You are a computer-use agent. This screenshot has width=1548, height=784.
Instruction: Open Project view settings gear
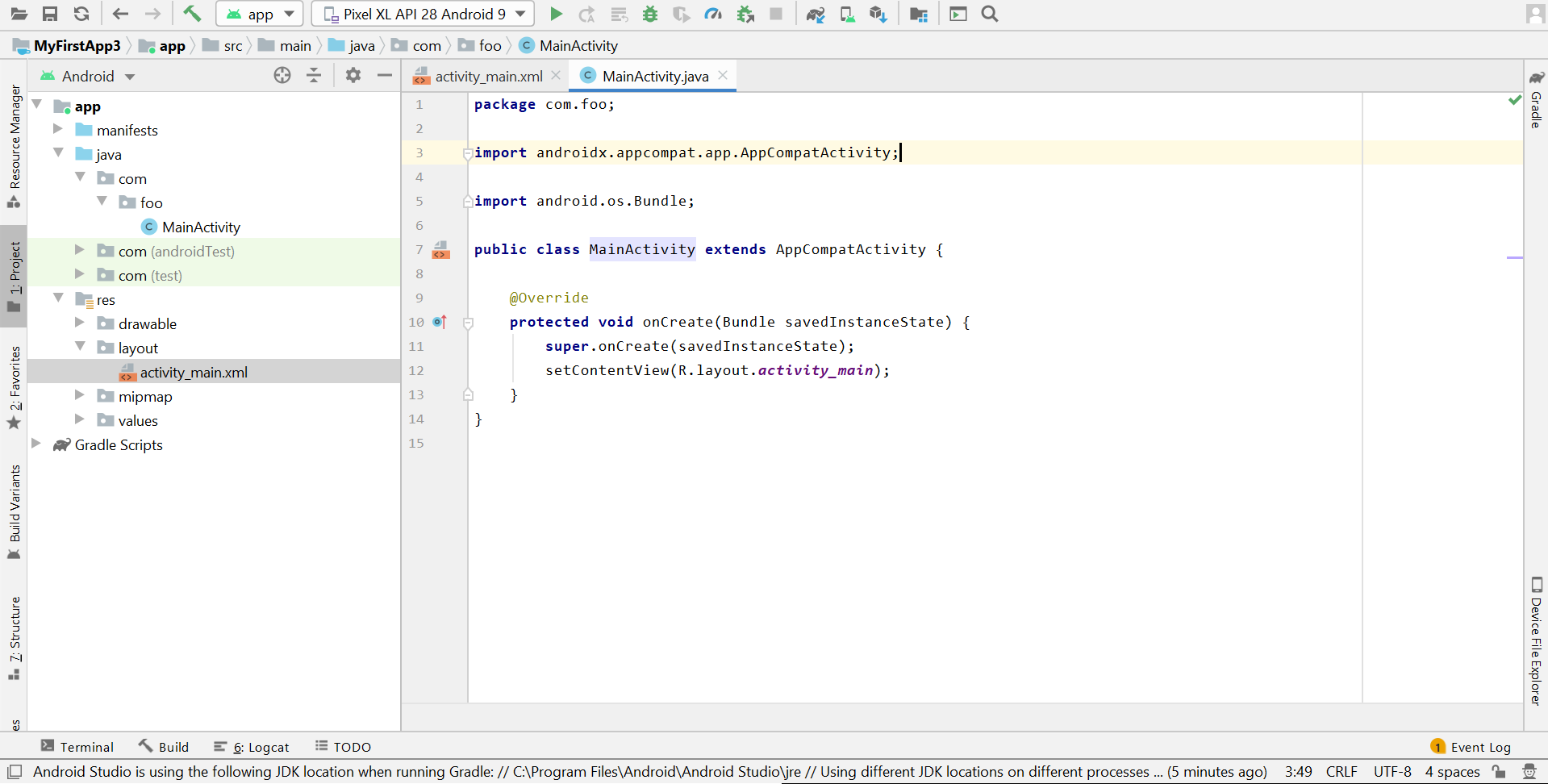[353, 75]
